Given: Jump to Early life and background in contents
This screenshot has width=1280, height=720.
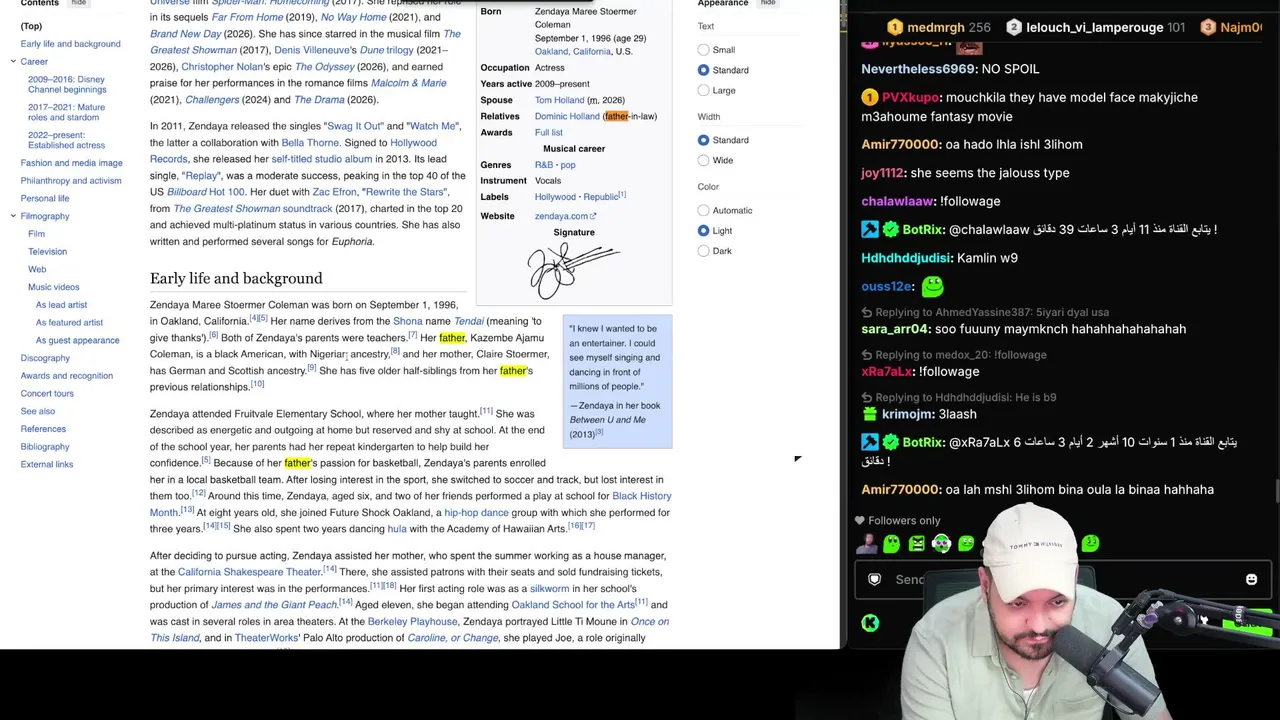Looking at the screenshot, I should (x=70, y=44).
